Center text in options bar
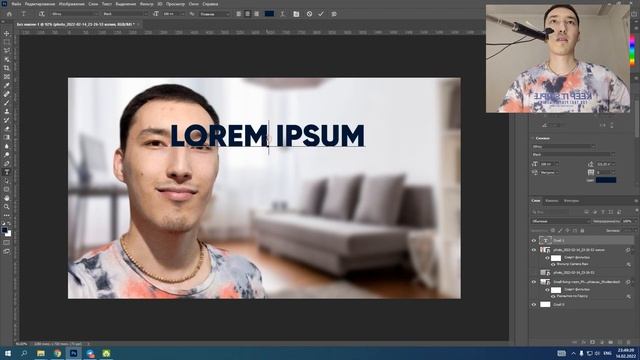The height and width of the screenshot is (360, 640). [247, 14]
